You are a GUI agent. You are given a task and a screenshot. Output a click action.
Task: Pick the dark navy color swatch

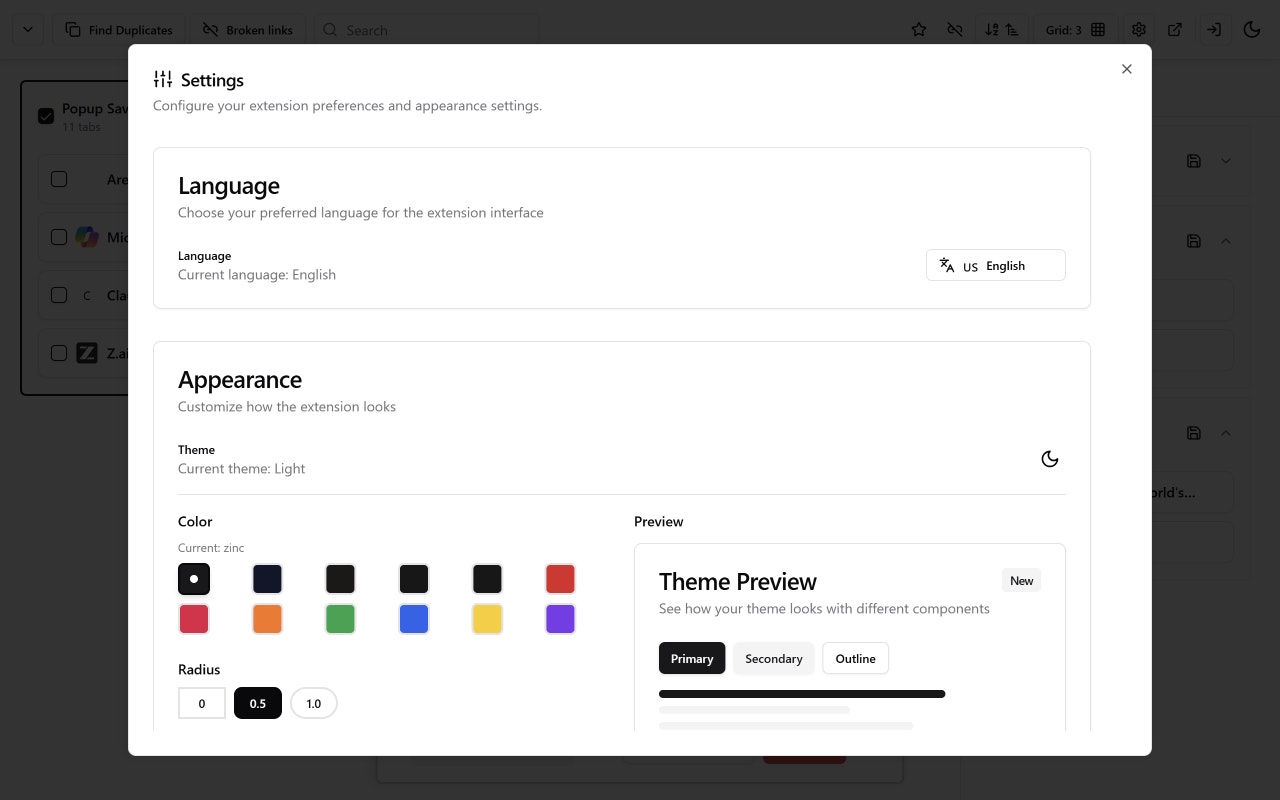pos(267,579)
